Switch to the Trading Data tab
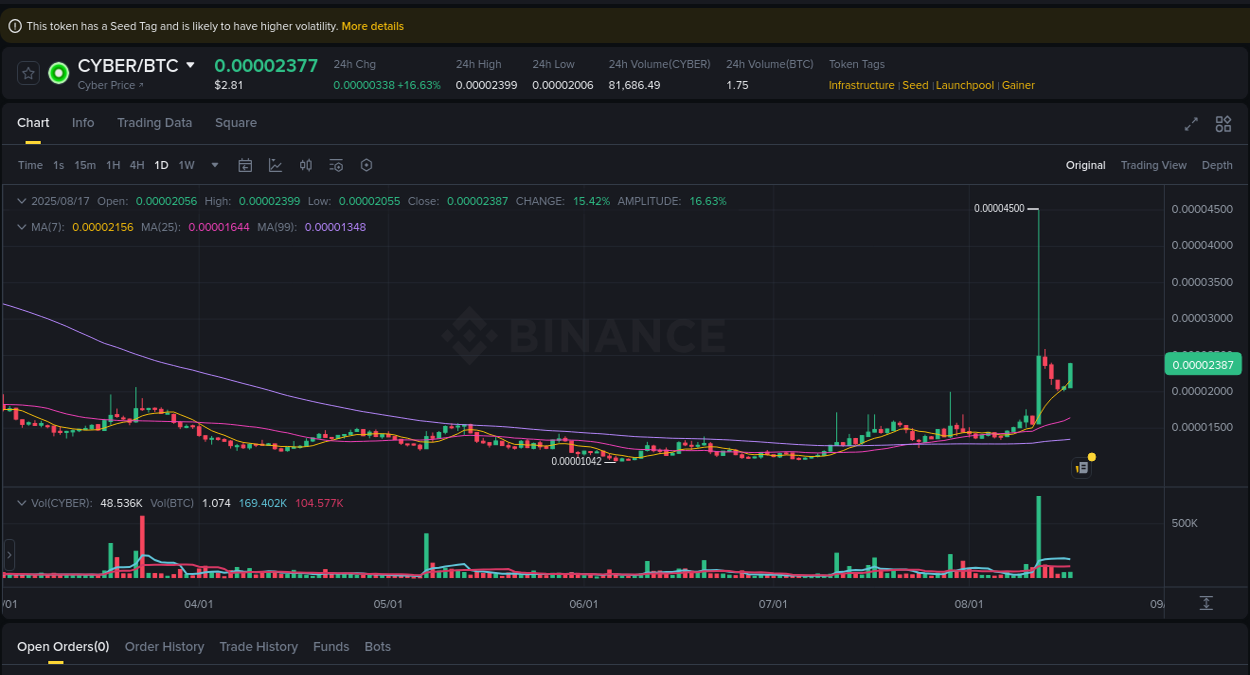The width and height of the screenshot is (1250, 675). click(154, 122)
